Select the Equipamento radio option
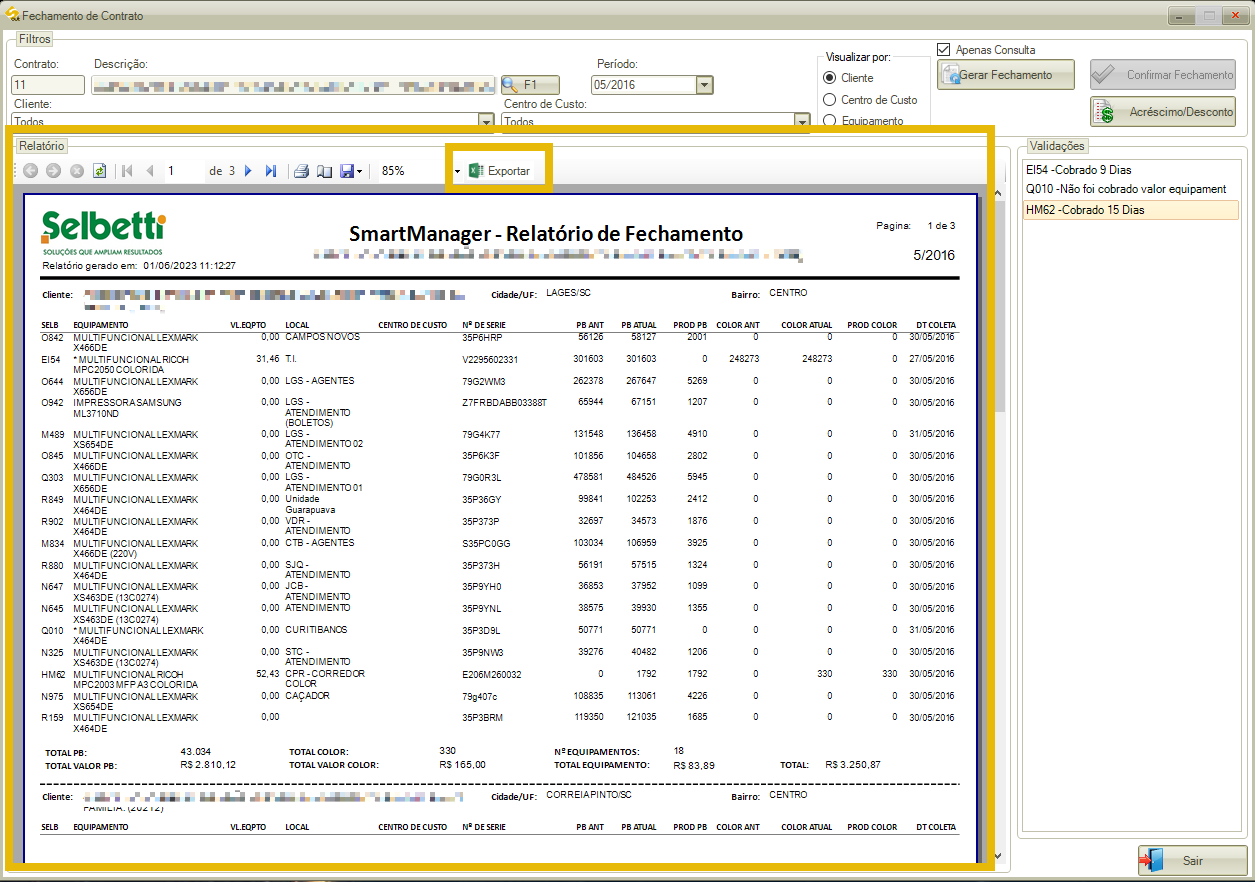 point(829,121)
